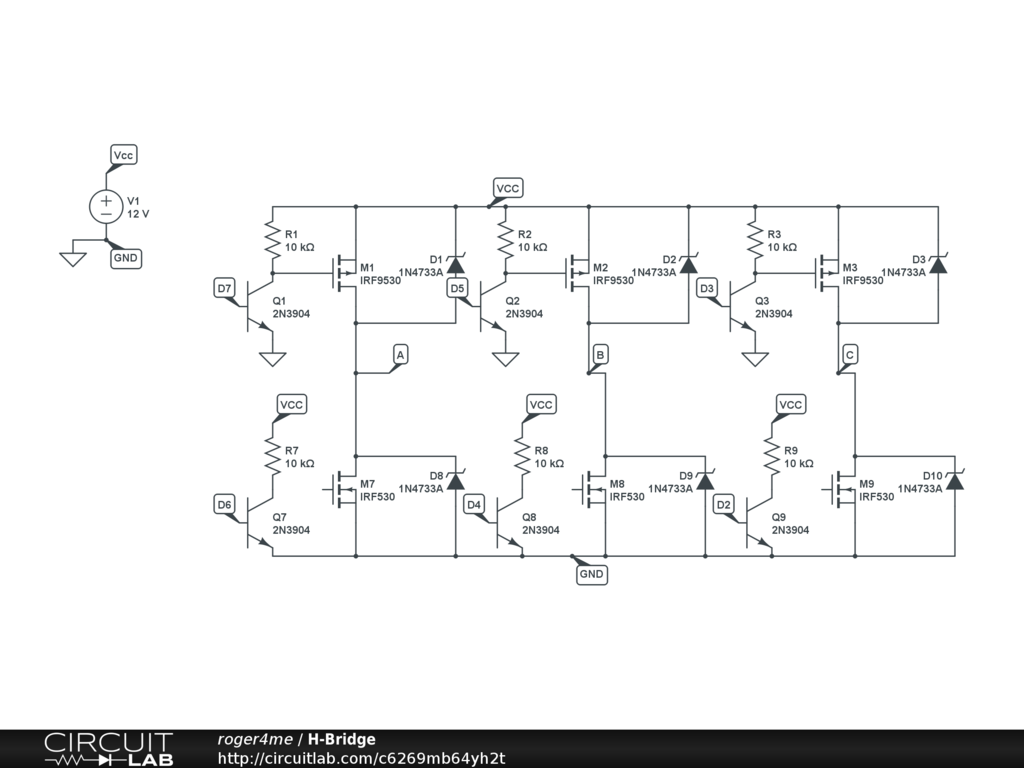This screenshot has width=1024, height=768.
Task: Select the M1 IRF9530 MOSFET symbol
Action: click(345, 273)
